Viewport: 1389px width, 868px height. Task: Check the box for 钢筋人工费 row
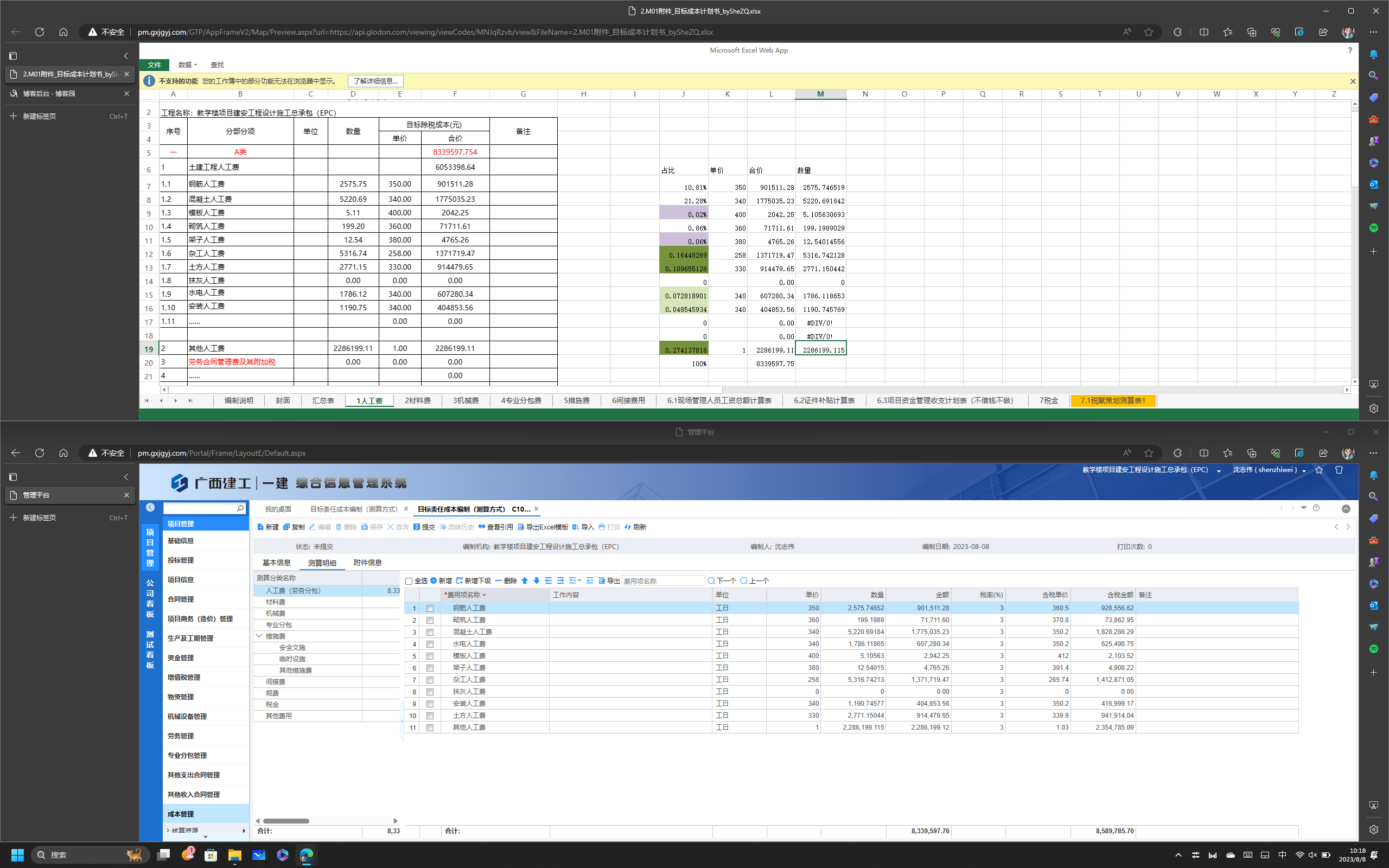[430, 608]
